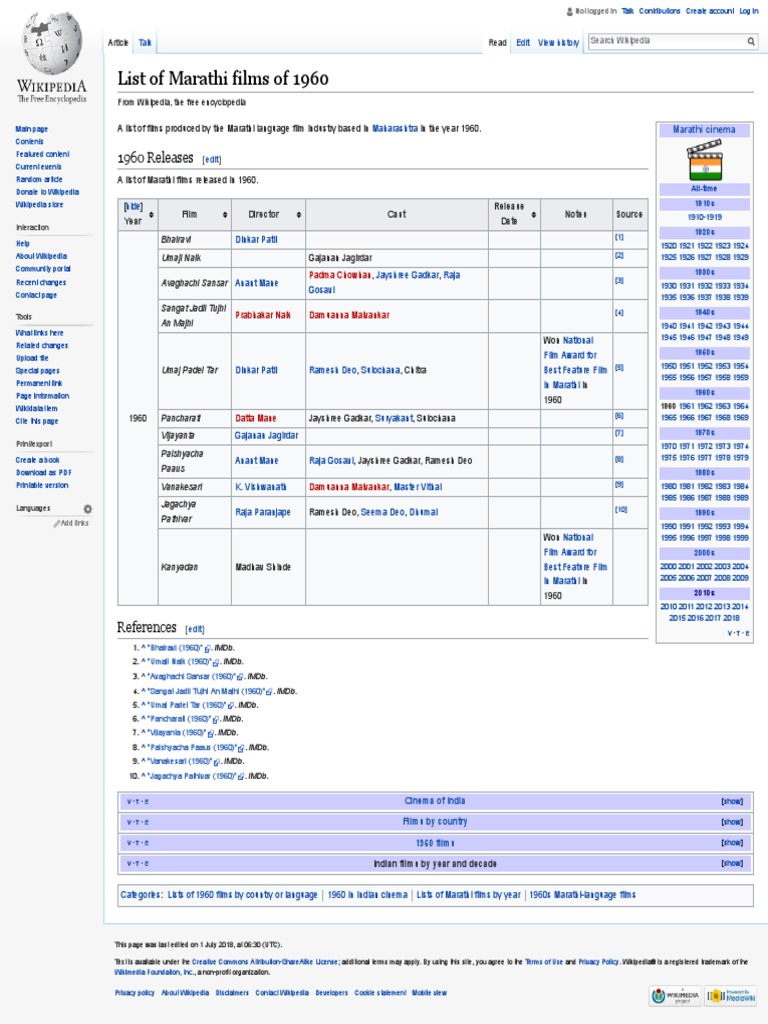Screen dimensions: 768x1024
Task: Open the Maharashtra link in intro
Action: tap(395, 129)
